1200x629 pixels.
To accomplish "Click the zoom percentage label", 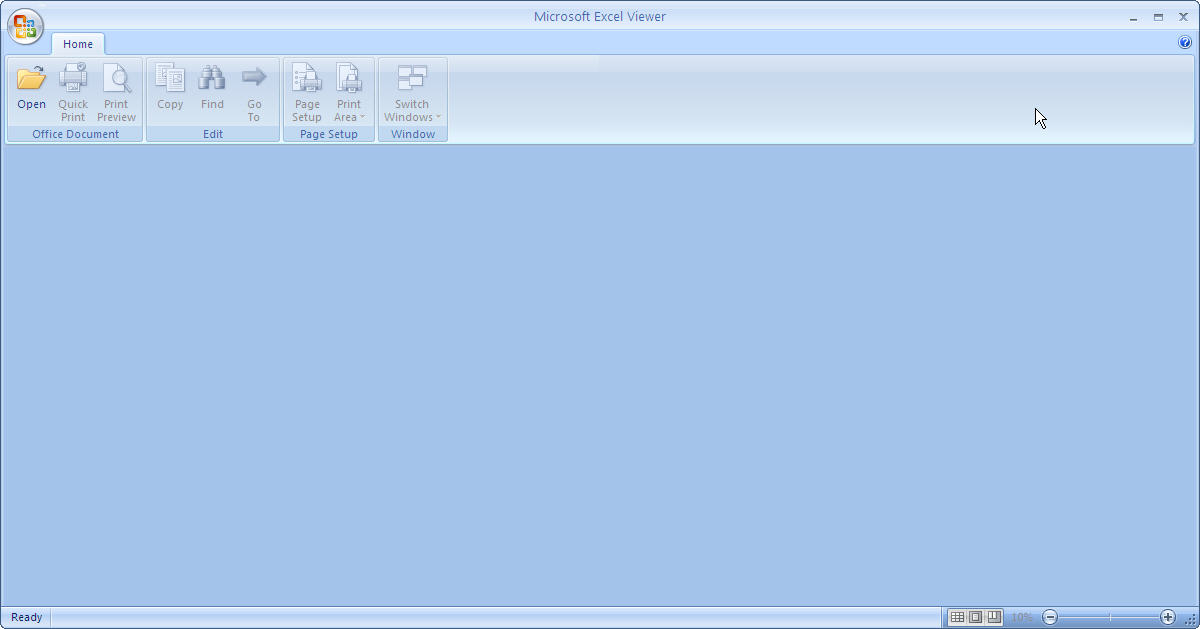I will (x=1022, y=617).
